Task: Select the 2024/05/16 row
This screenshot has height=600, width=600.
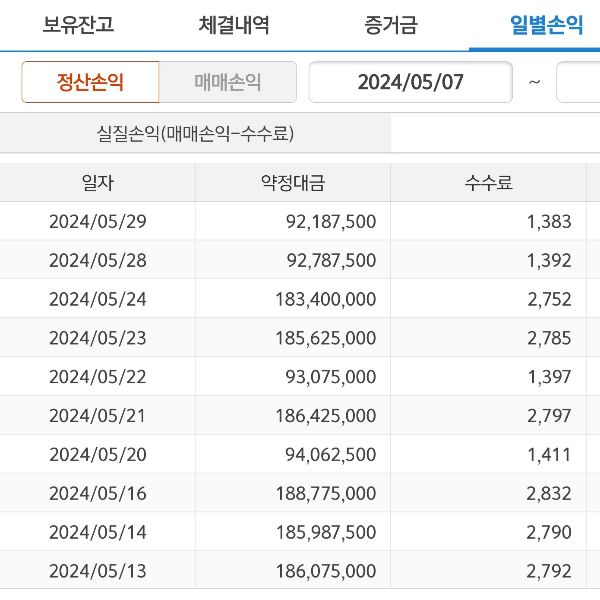Action: tap(97, 494)
